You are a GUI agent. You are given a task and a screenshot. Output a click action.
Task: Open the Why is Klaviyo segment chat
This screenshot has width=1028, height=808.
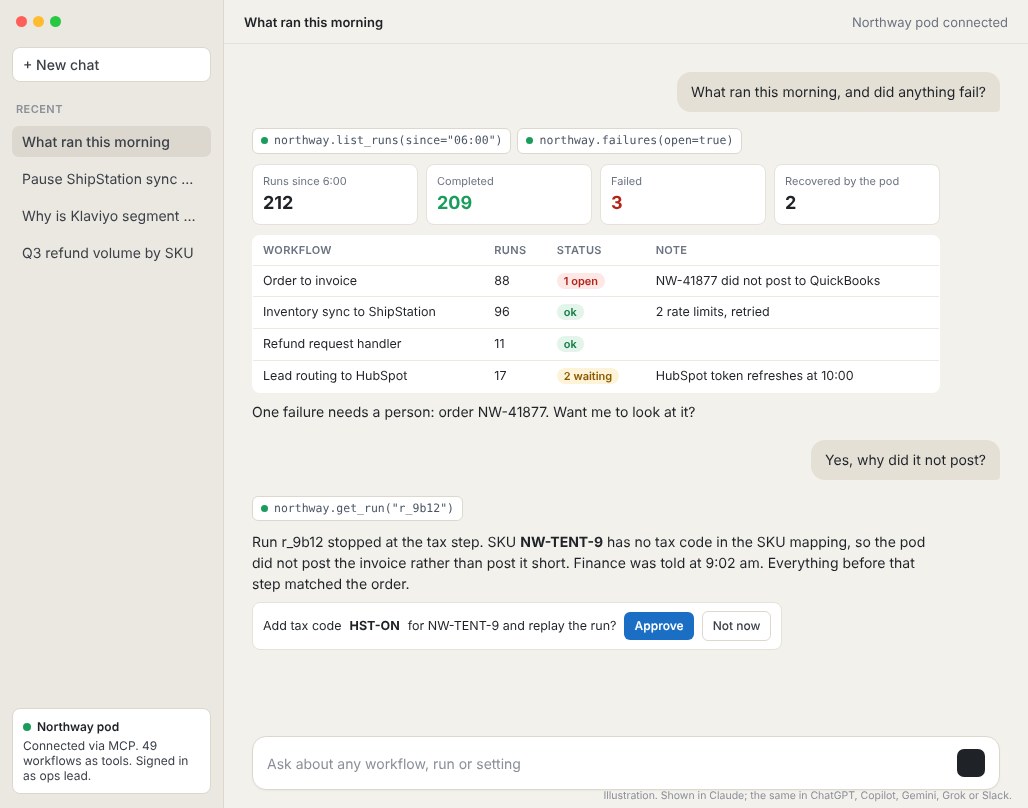point(111,216)
